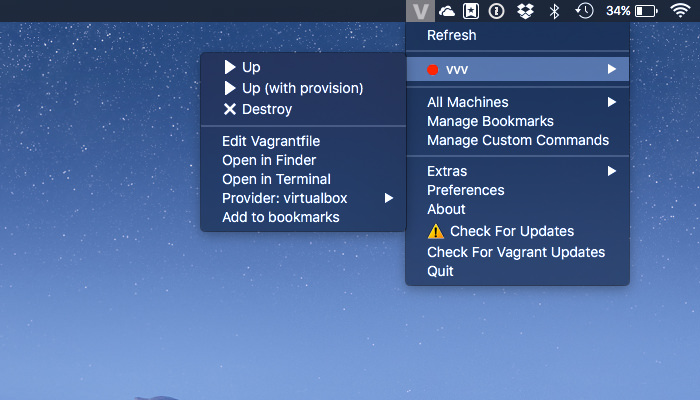Open the Bluetooth menu bar icon

[554, 11]
